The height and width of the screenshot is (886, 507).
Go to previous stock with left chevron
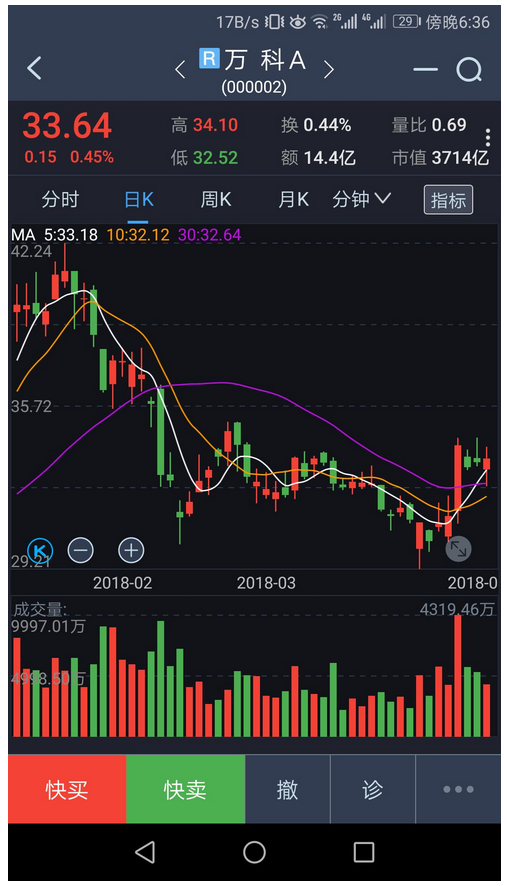(180, 70)
